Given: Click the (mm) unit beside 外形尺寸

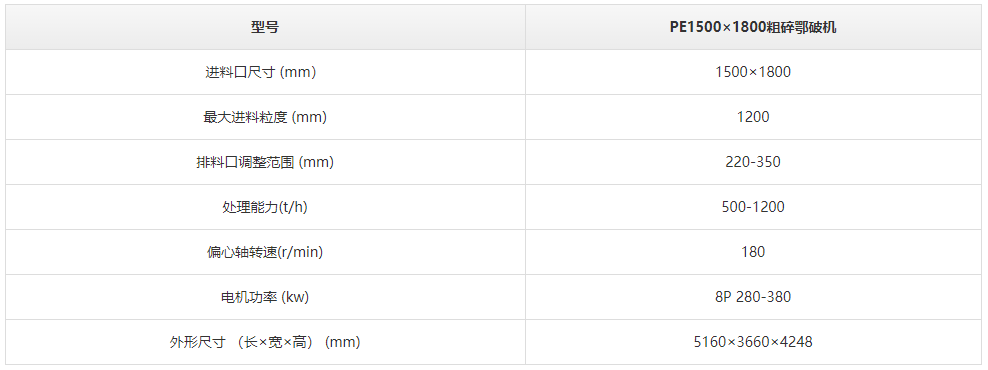Looking at the screenshot, I should tap(344, 342).
